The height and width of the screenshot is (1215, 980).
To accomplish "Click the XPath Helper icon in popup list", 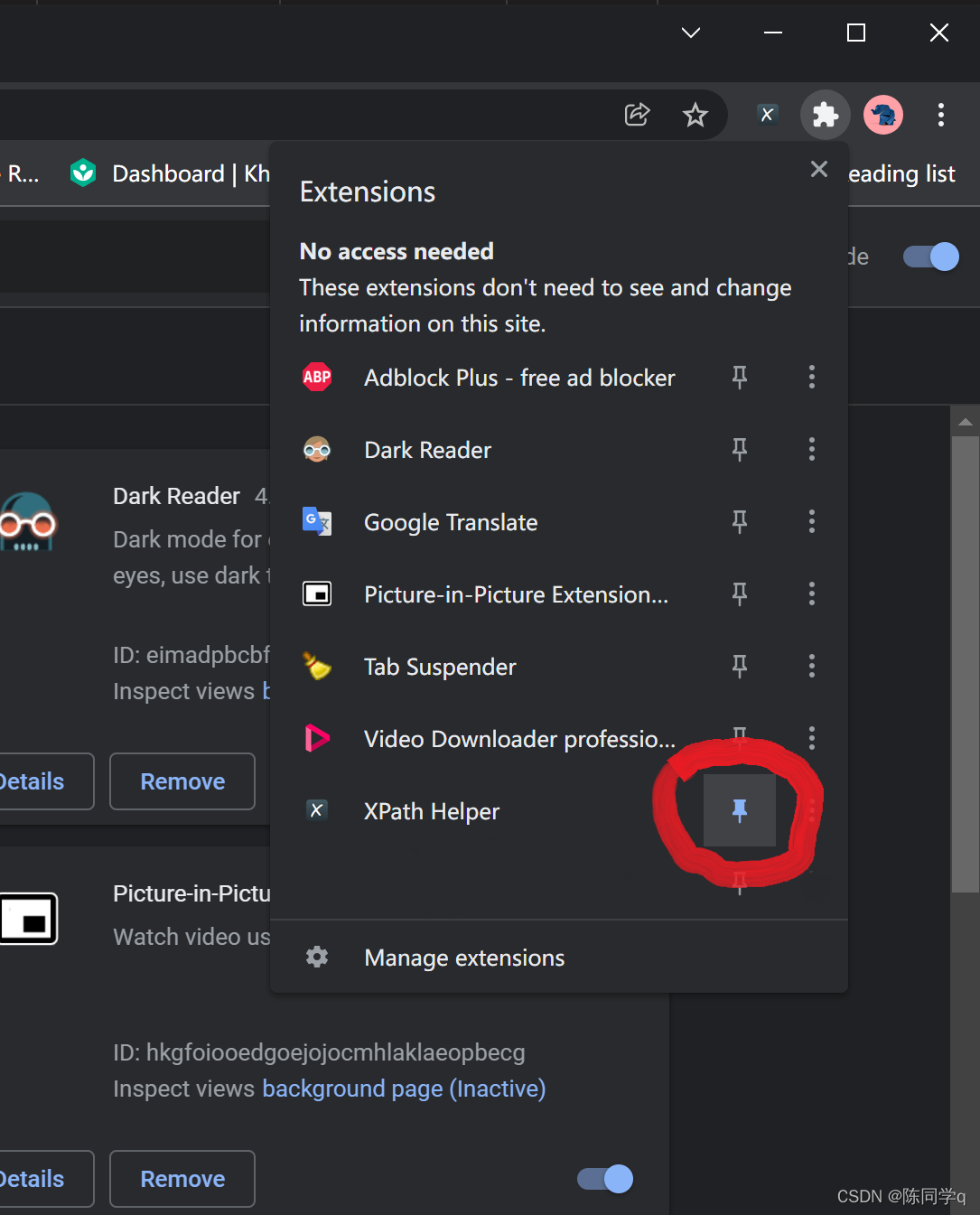I will point(317,810).
